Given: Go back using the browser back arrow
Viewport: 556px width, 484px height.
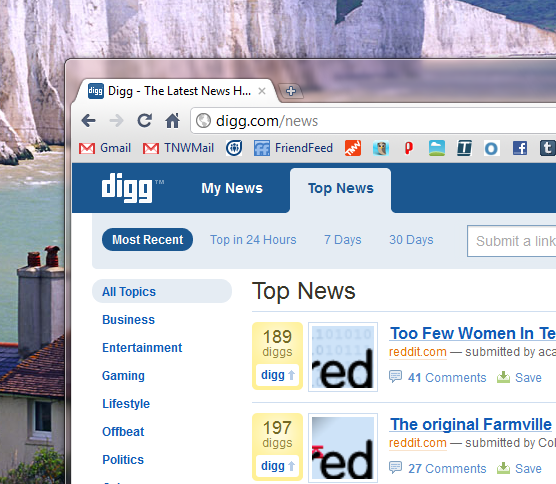Looking at the screenshot, I should tap(88, 121).
